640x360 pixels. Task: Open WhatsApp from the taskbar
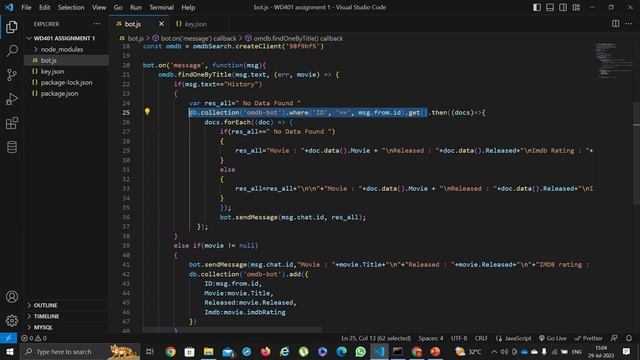click(x=360, y=351)
